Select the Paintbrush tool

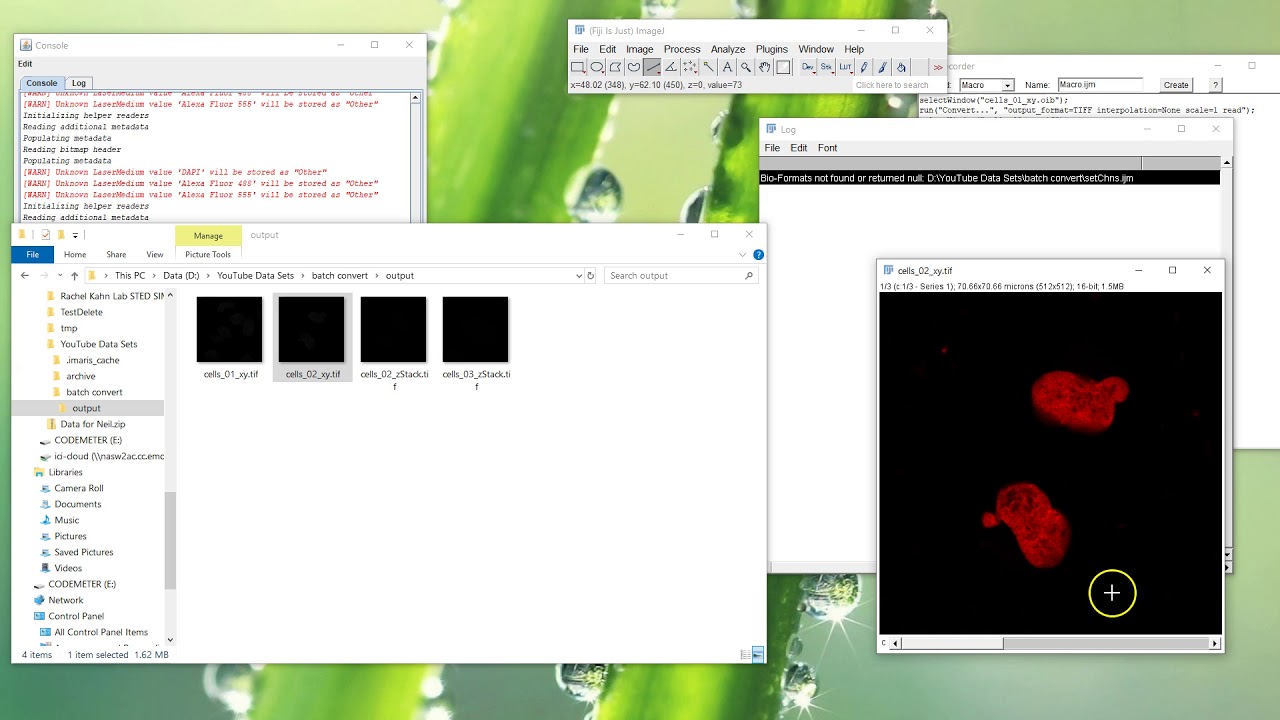(x=882, y=67)
